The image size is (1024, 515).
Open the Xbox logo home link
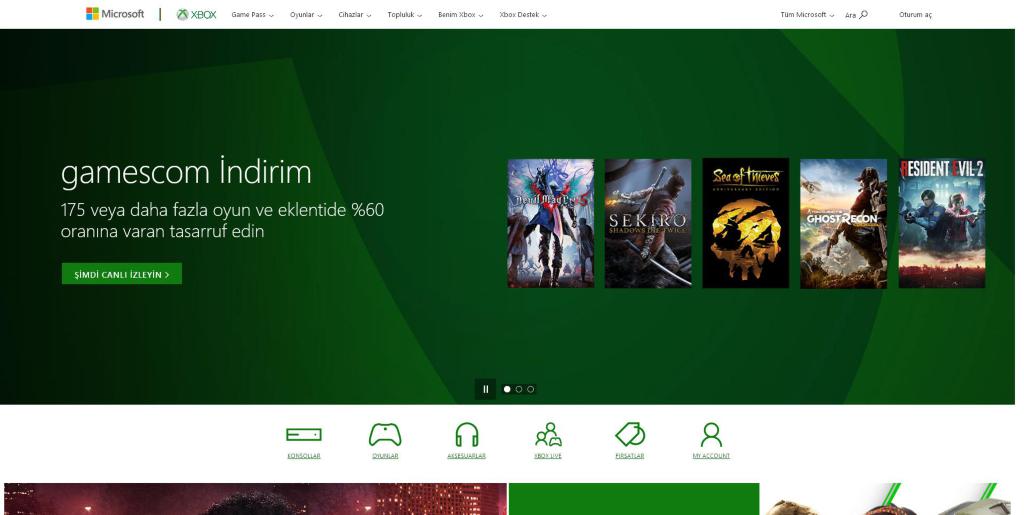point(196,14)
